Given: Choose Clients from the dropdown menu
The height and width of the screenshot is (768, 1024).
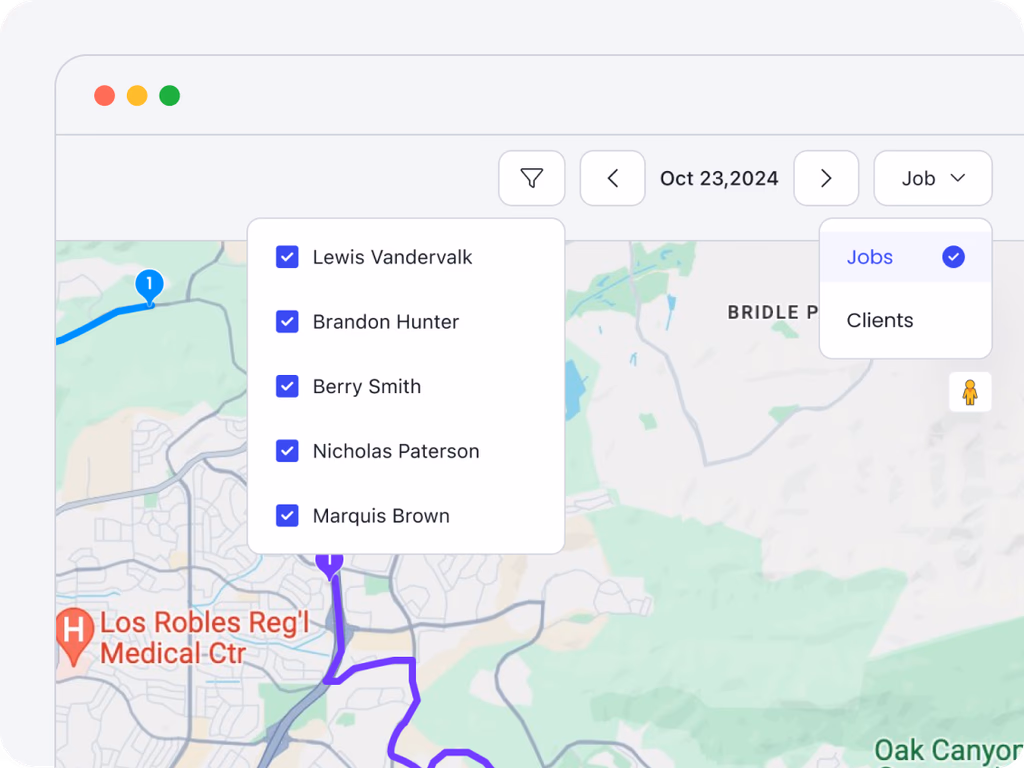Looking at the screenshot, I should click(x=880, y=321).
